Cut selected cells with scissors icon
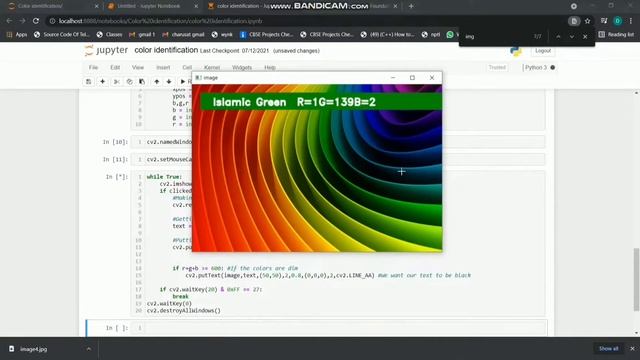640x360 pixels. [116, 82]
